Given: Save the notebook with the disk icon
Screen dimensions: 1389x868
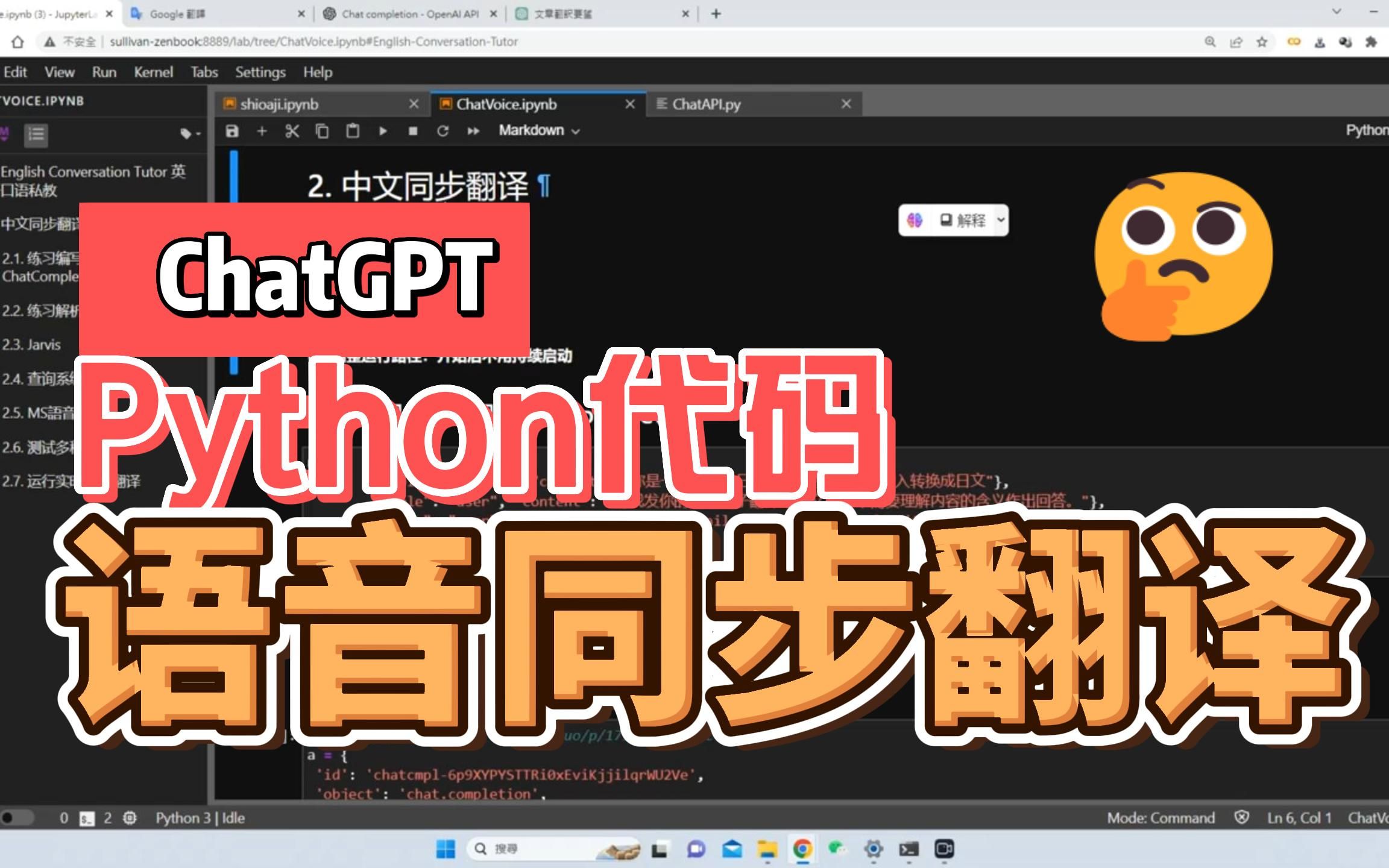Looking at the screenshot, I should point(232,131).
